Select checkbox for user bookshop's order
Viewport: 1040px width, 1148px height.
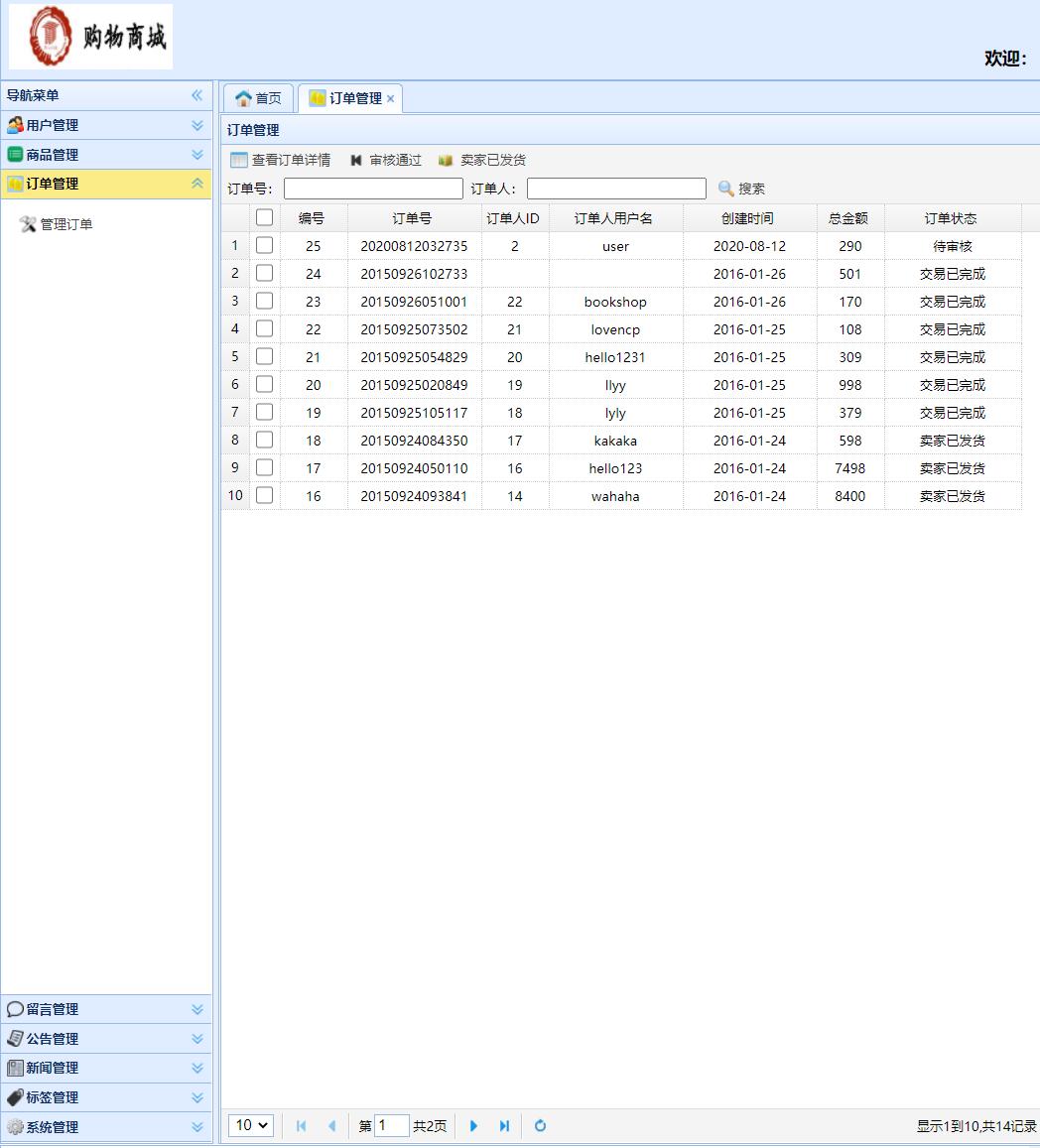pyautogui.click(x=264, y=302)
